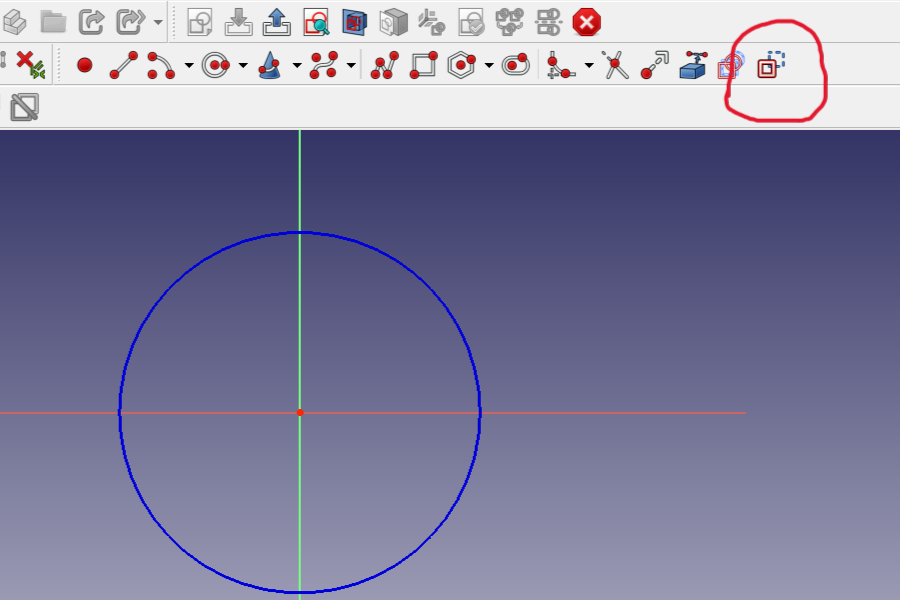Toggle virtual space with bottom-left icon
Screen dimensions: 900x600
(22, 105)
